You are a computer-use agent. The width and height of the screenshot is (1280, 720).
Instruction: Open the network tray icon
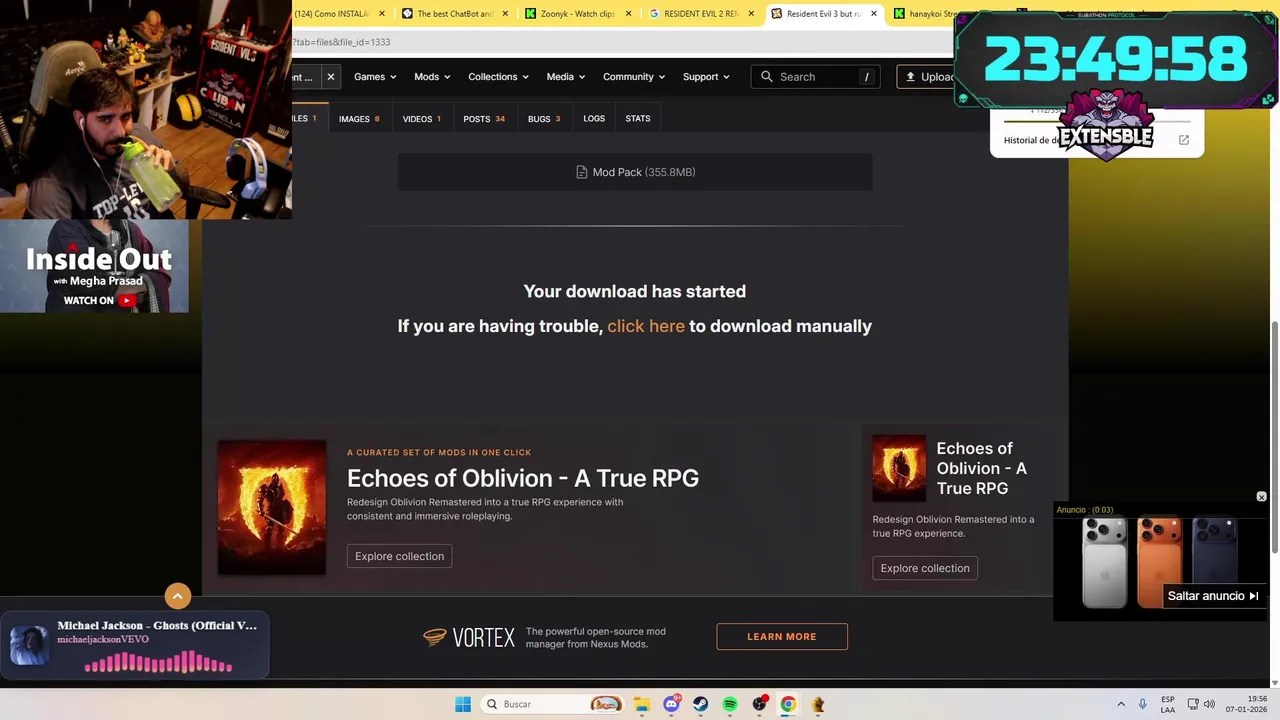1193,704
